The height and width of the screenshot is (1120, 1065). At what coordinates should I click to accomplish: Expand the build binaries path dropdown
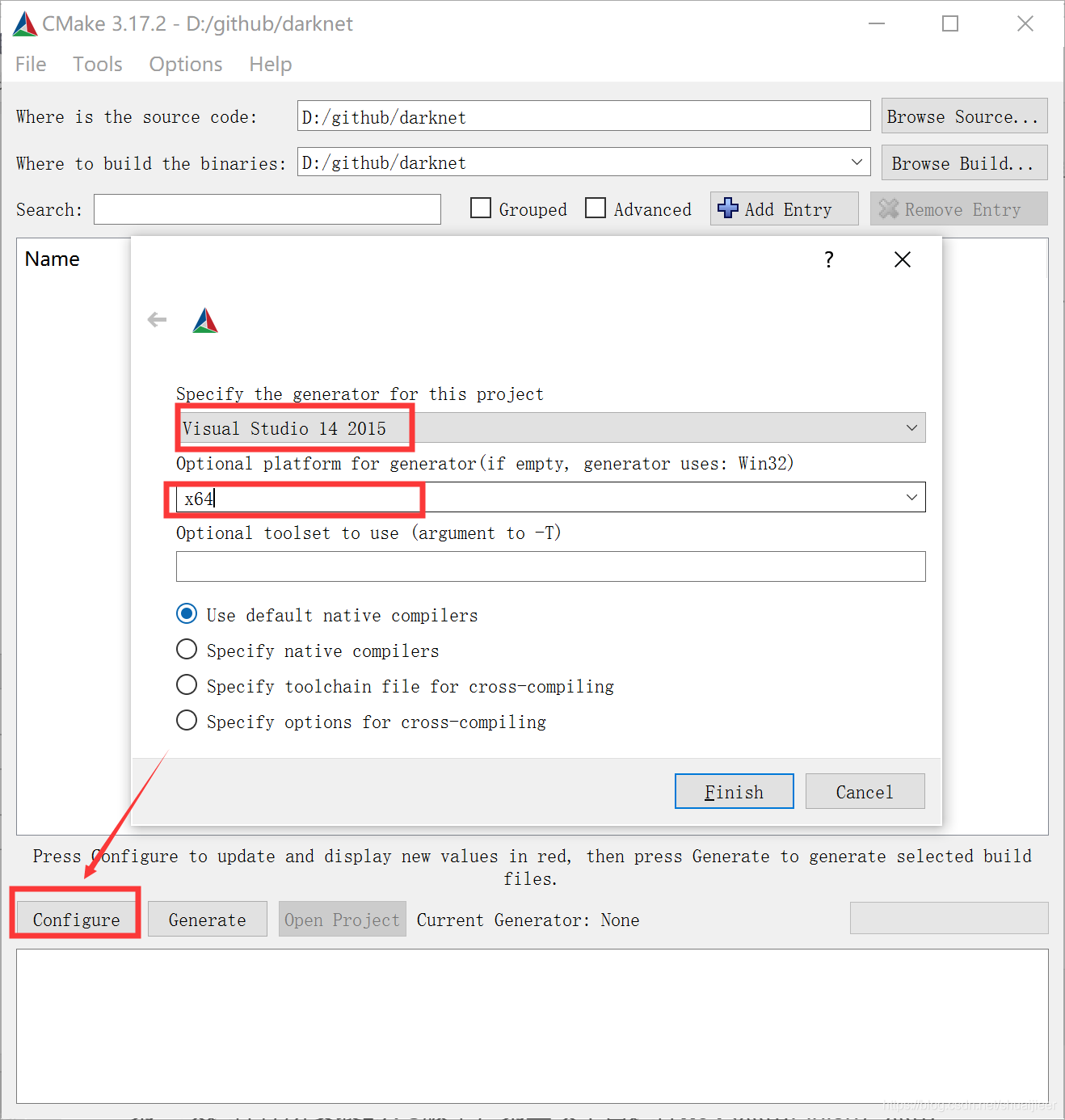(857, 162)
